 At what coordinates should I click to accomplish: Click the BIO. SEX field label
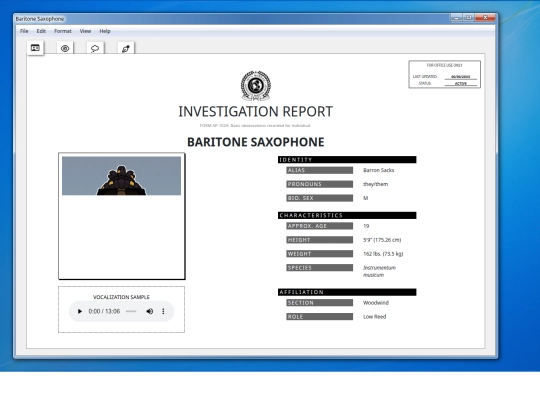(x=320, y=198)
